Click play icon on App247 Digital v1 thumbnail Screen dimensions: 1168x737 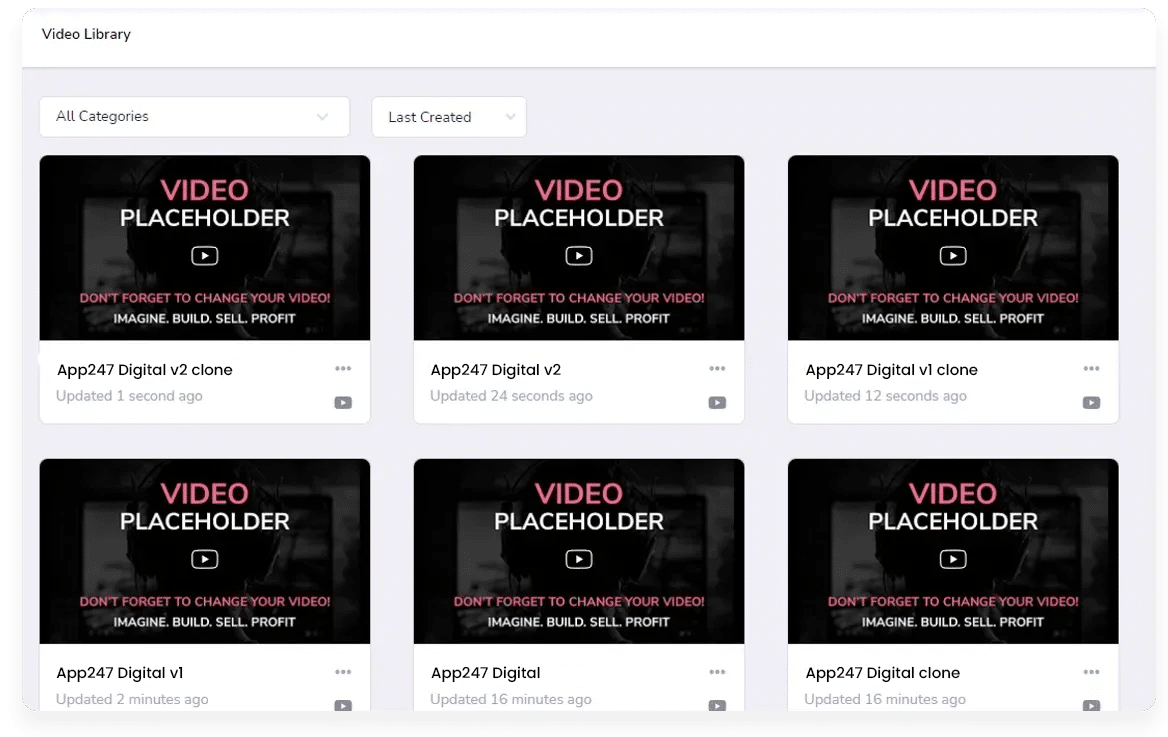tap(205, 560)
